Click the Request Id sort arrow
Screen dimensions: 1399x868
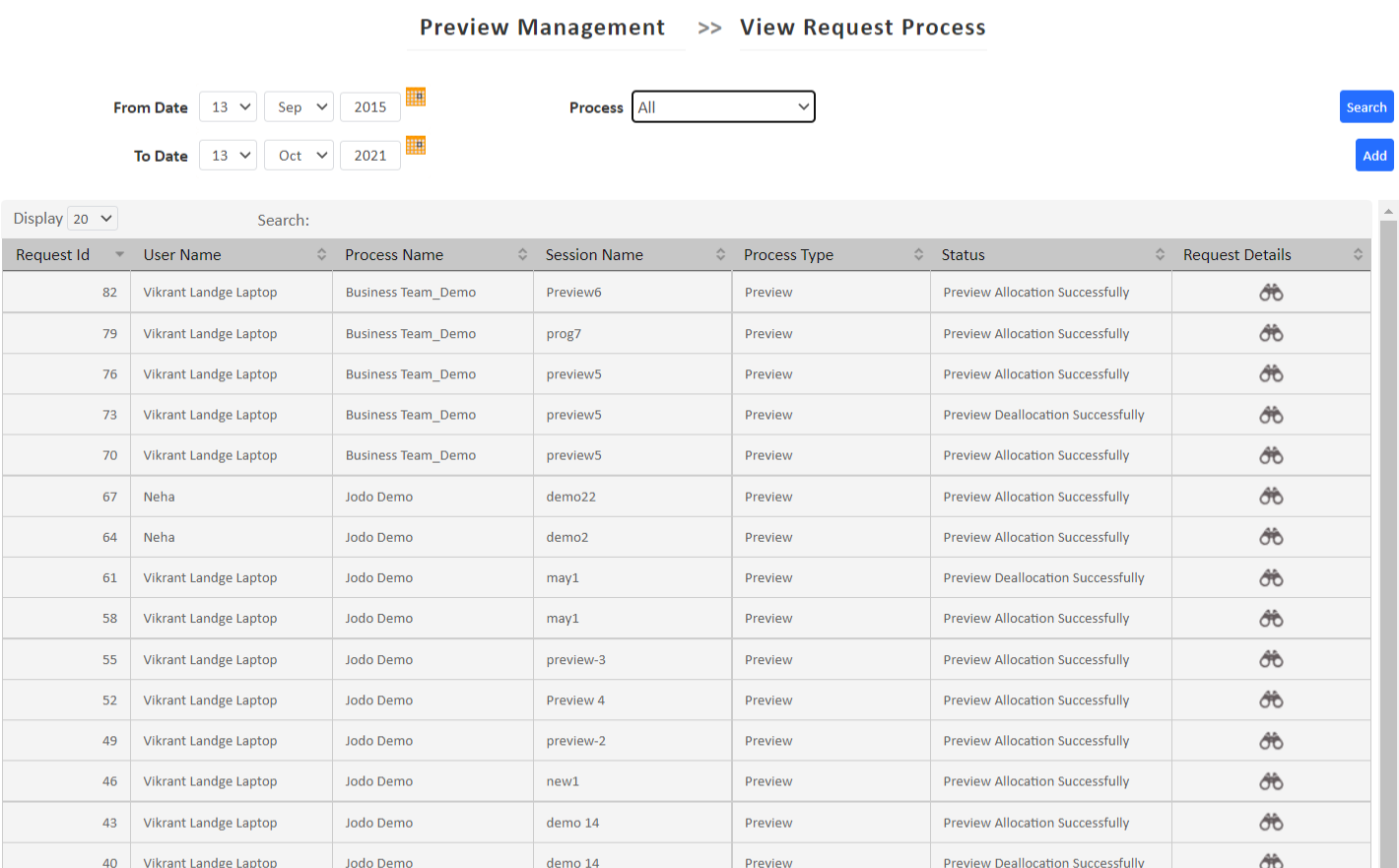click(119, 253)
